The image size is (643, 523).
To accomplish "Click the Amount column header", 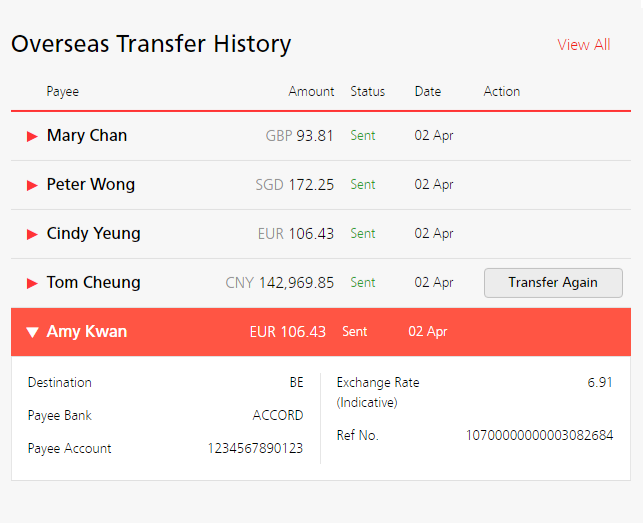I will [x=311, y=92].
